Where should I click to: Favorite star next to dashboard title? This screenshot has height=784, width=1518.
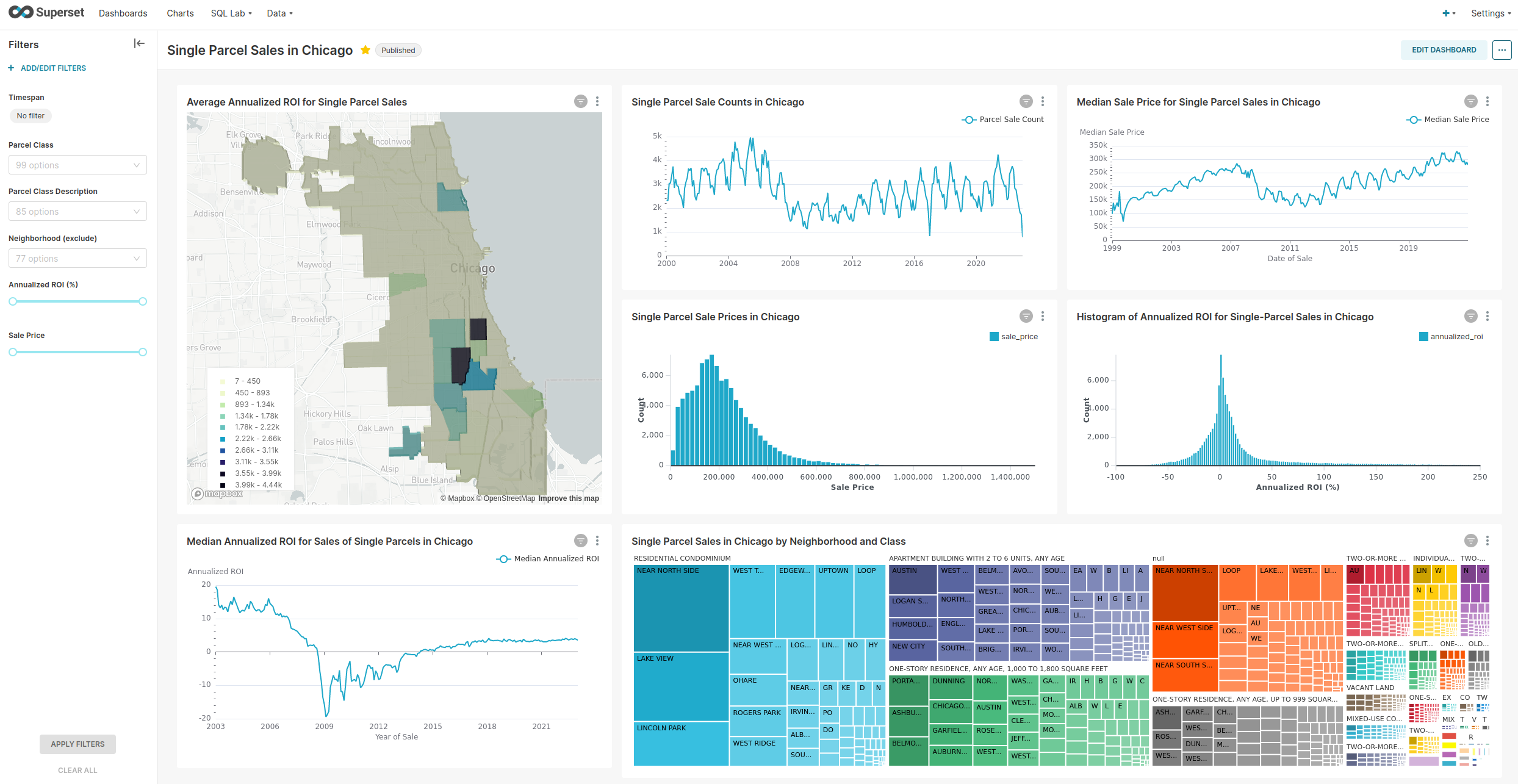tap(365, 50)
